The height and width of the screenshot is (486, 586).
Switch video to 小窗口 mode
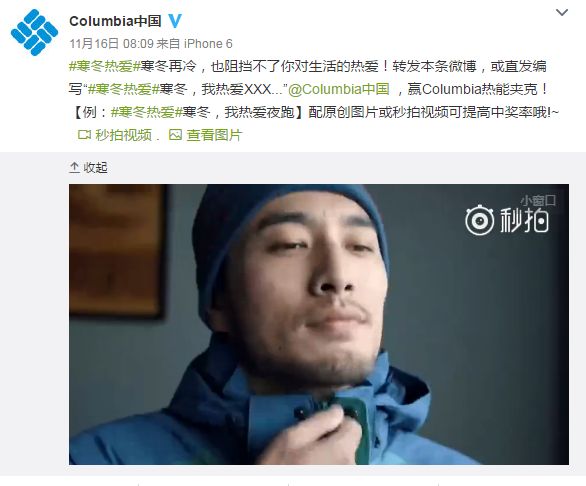(538, 201)
